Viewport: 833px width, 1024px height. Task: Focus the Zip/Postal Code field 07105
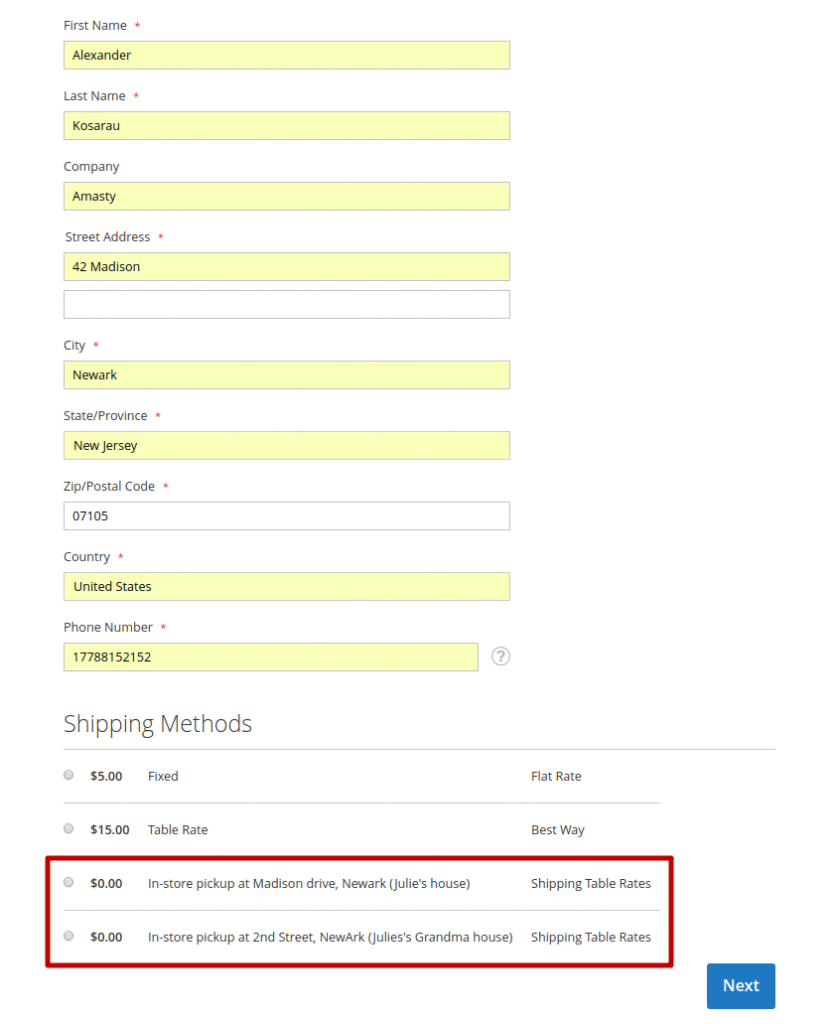coord(286,516)
